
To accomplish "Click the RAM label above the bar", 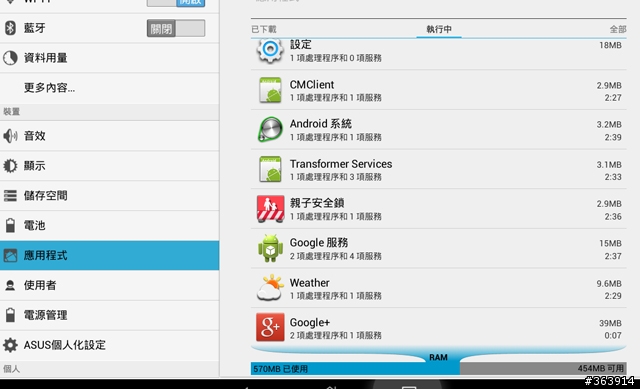I will click(438, 358).
